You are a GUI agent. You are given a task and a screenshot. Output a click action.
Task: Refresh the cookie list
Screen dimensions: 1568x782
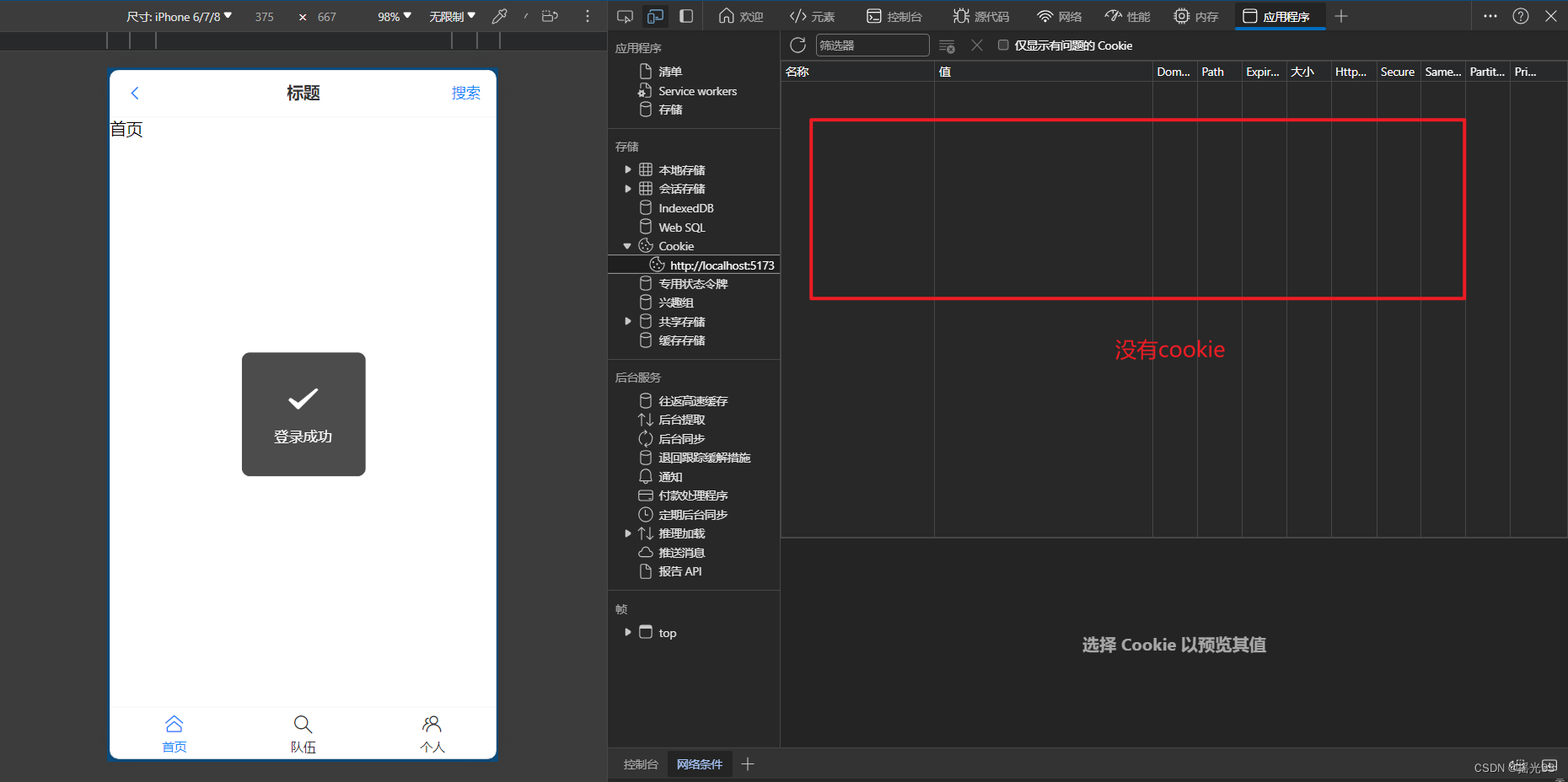point(798,46)
